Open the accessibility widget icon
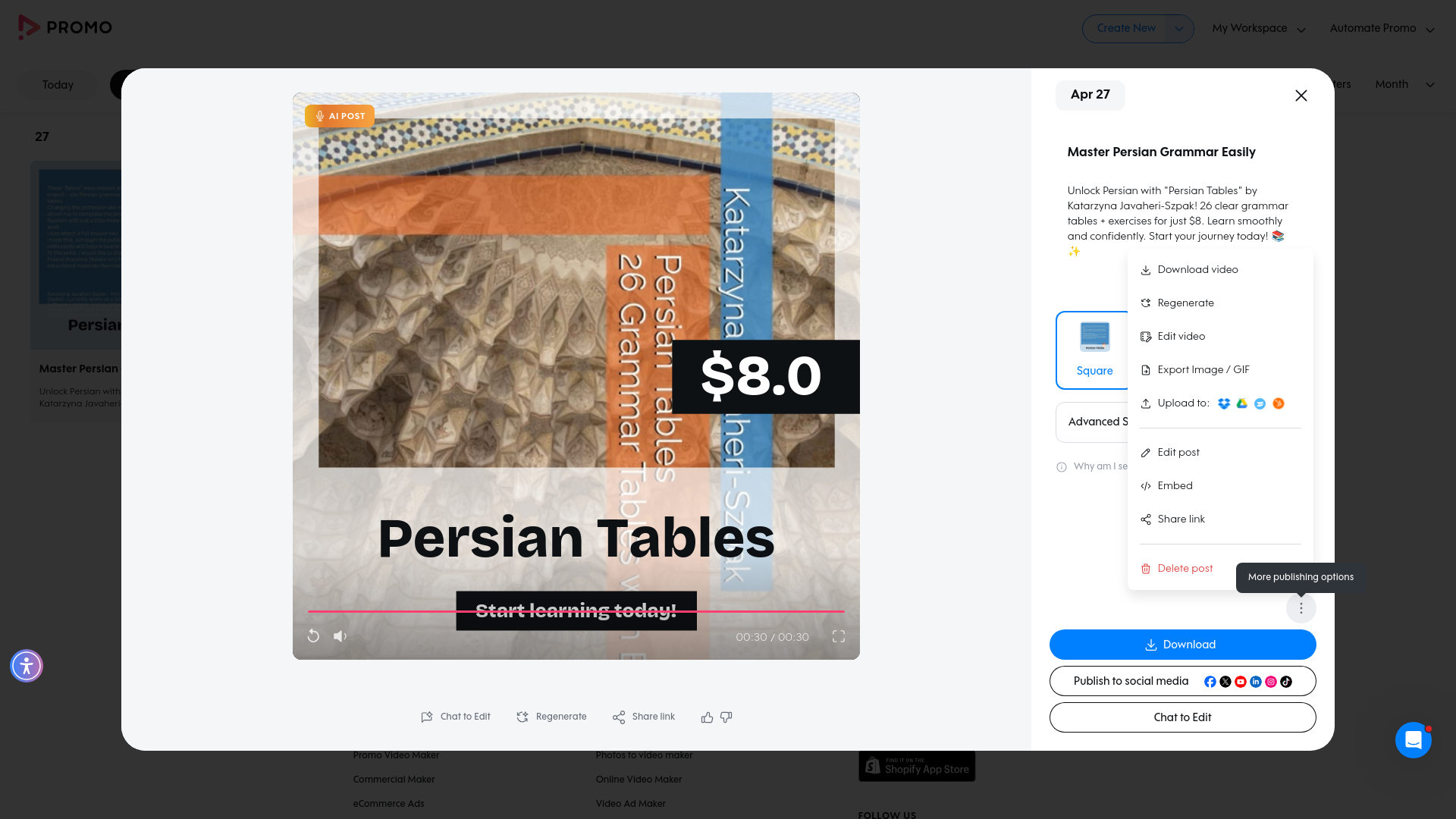The width and height of the screenshot is (1456, 819). click(x=27, y=666)
